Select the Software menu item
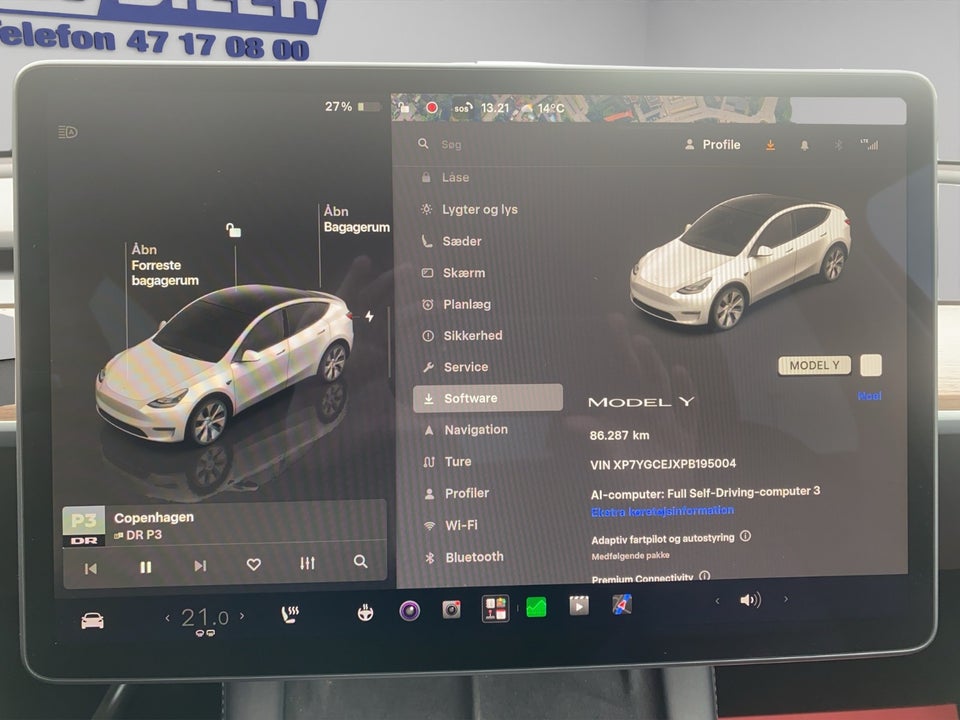 [x=488, y=398]
